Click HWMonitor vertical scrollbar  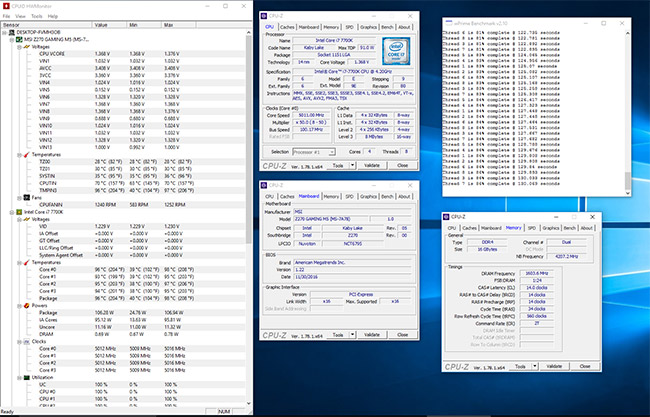[249, 139]
